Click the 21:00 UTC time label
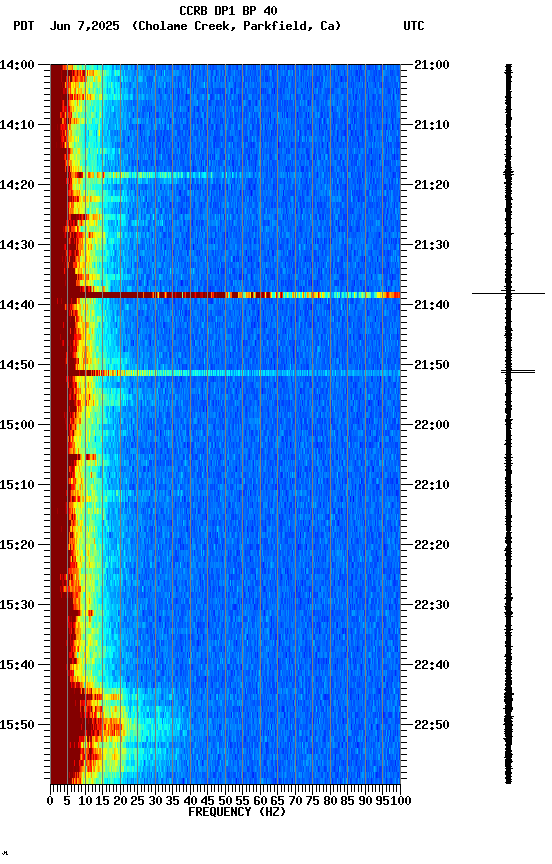This screenshot has width=552, height=864. (x=431, y=65)
